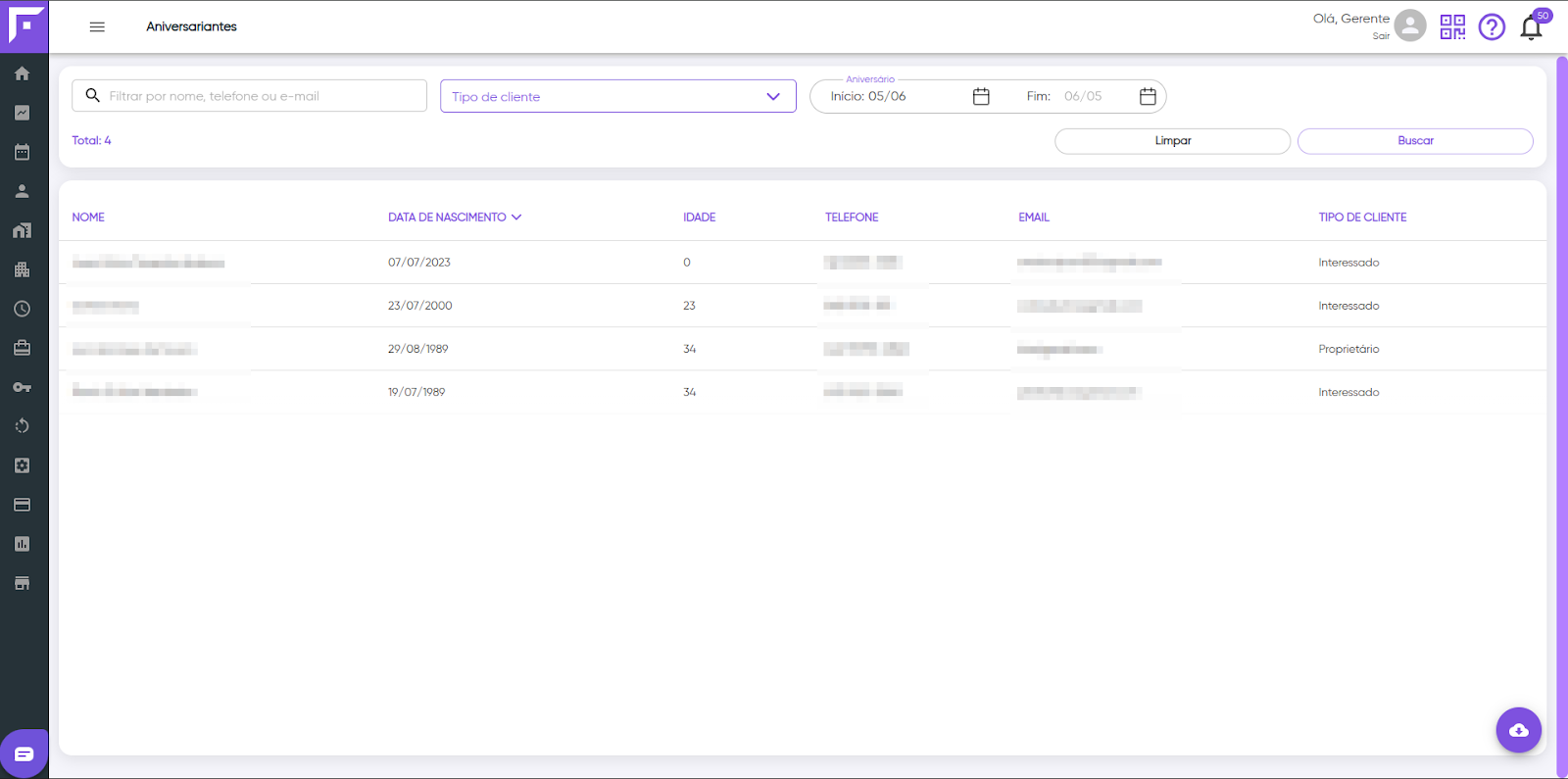The image size is (1568, 779).
Task: Open the line chart icon in sidebar
Action: click(22, 113)
